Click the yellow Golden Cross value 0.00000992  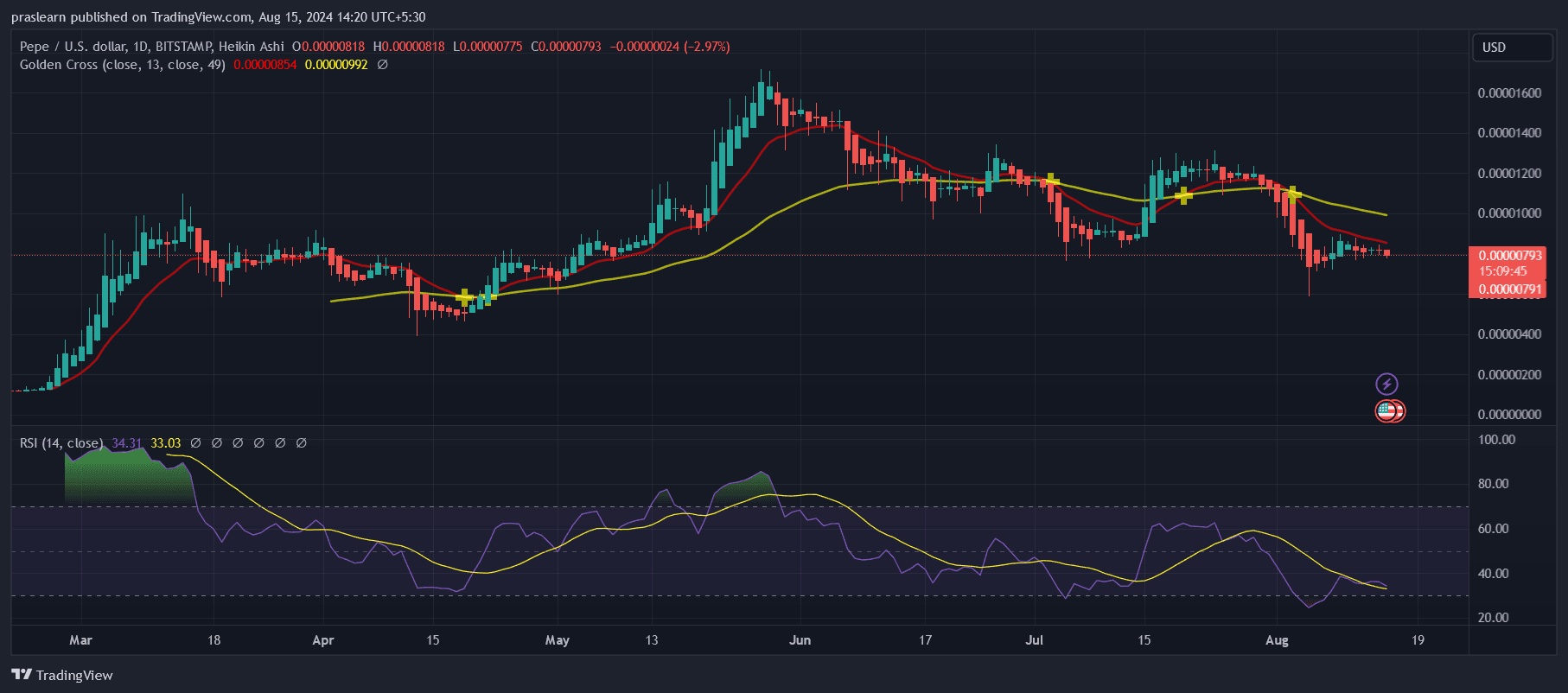[336, 65]
